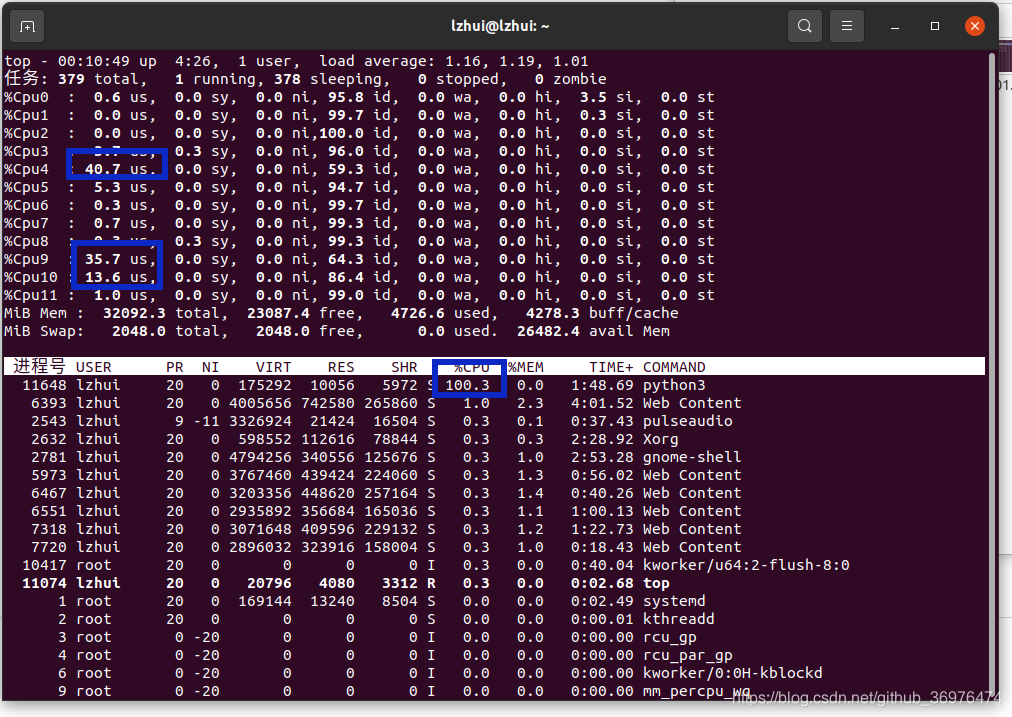Click the 32092.3 total memory value

click(x=134, y=314)
